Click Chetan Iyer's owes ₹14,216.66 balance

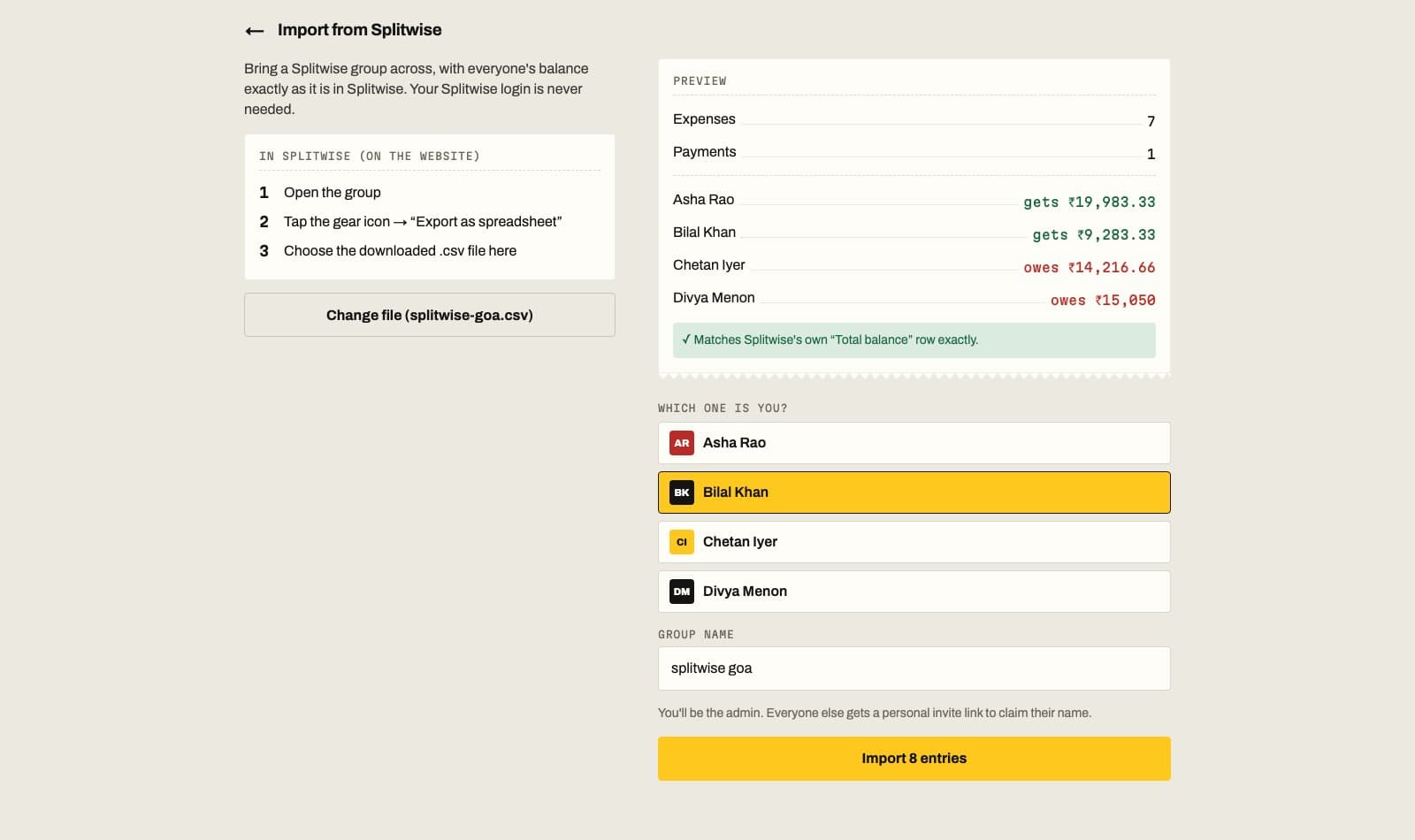(x=1090, y=267)
